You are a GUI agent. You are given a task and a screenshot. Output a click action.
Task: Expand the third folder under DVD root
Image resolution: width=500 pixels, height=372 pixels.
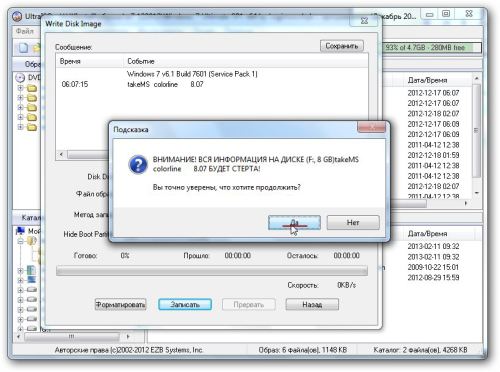tap(20, 107)
